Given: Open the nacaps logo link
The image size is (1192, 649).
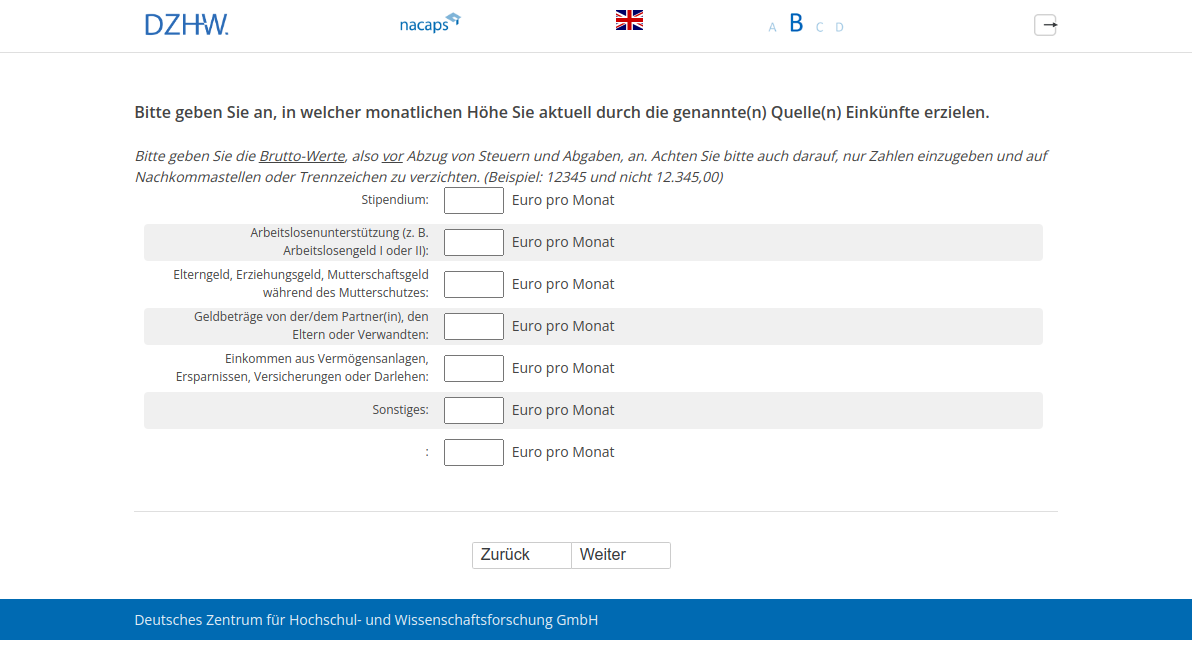Looking at the screenshot, I should pyautogui.click(x=429, y=22).
